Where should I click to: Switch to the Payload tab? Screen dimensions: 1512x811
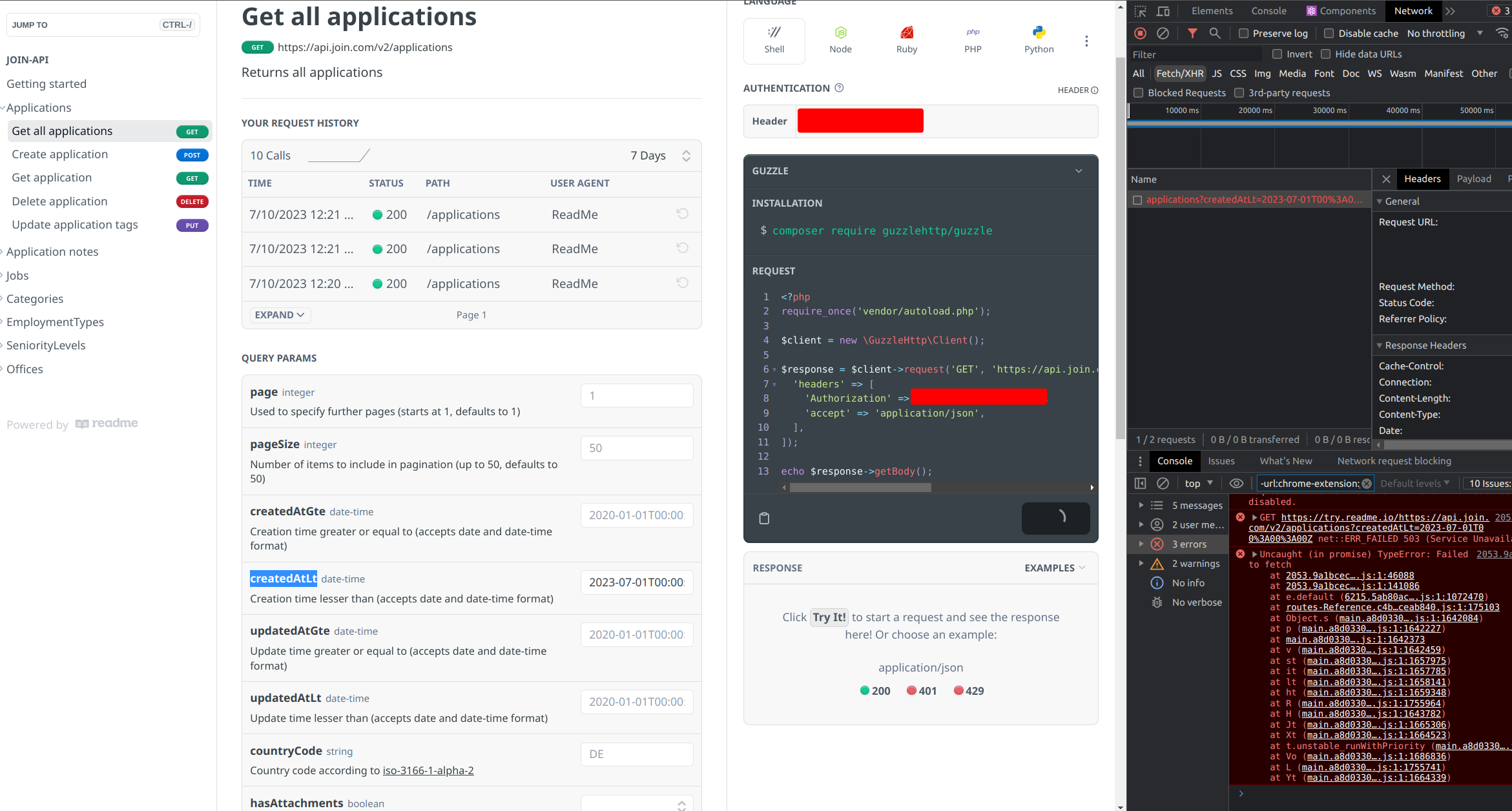1473,179
